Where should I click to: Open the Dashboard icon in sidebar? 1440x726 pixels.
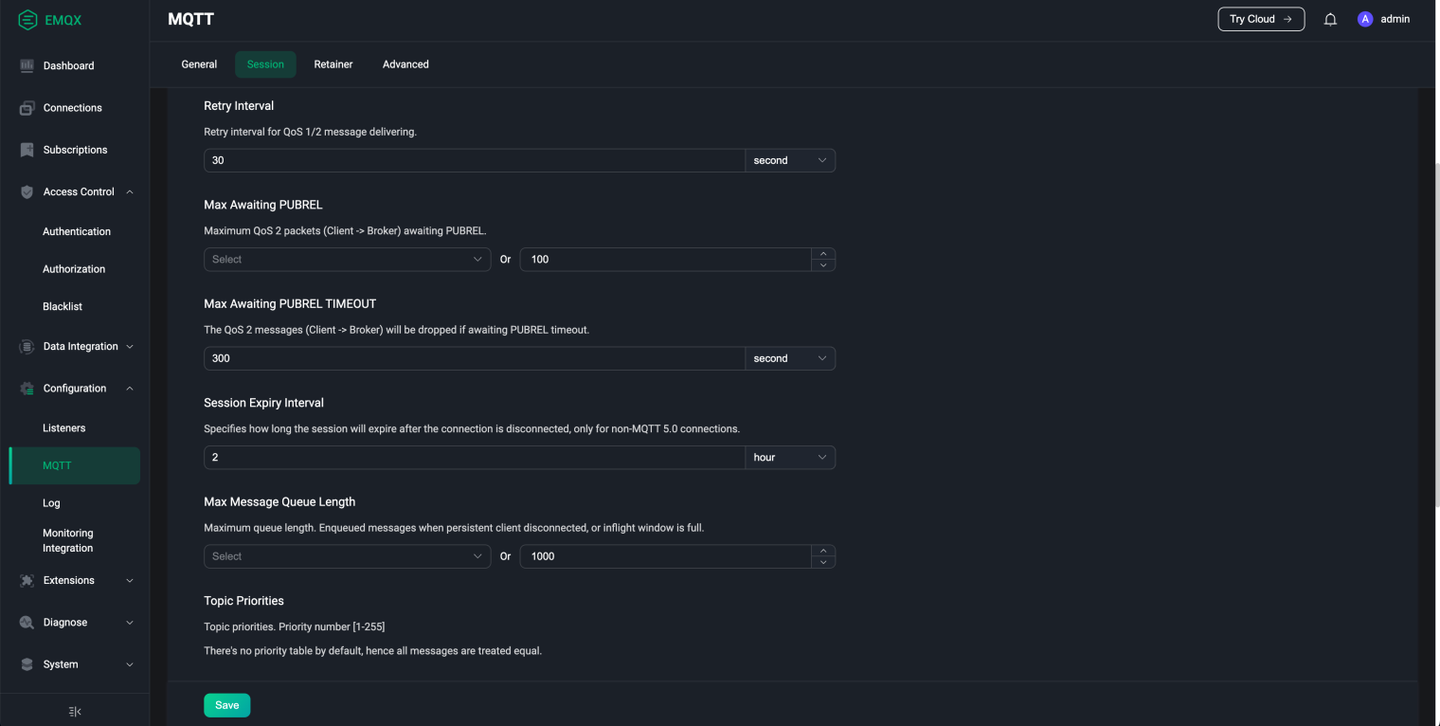coord(27,66)
